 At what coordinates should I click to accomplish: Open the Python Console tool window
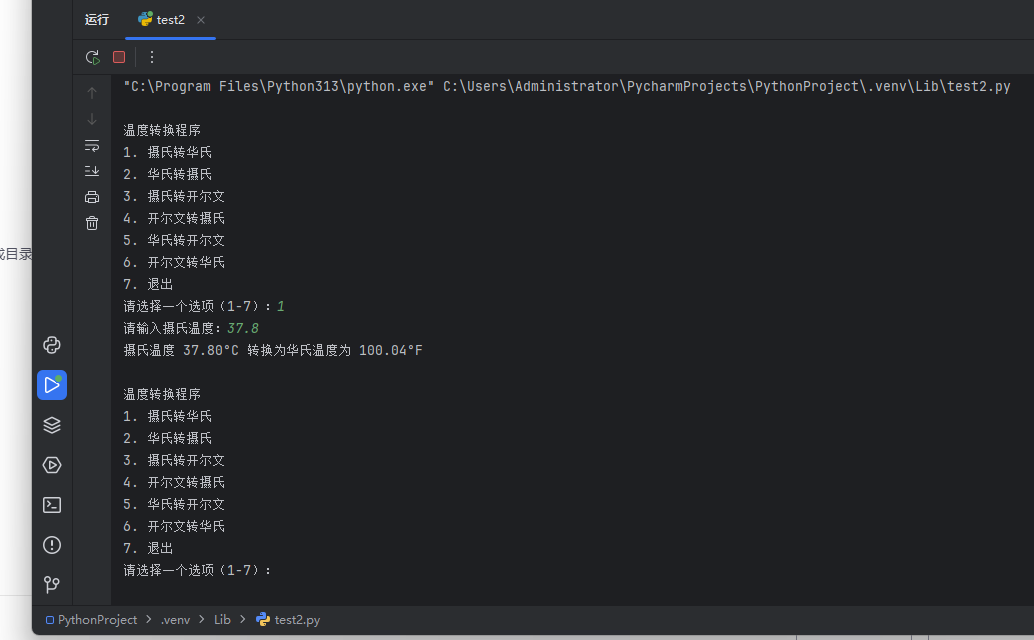pyautogui.click(x=51, y=345)
